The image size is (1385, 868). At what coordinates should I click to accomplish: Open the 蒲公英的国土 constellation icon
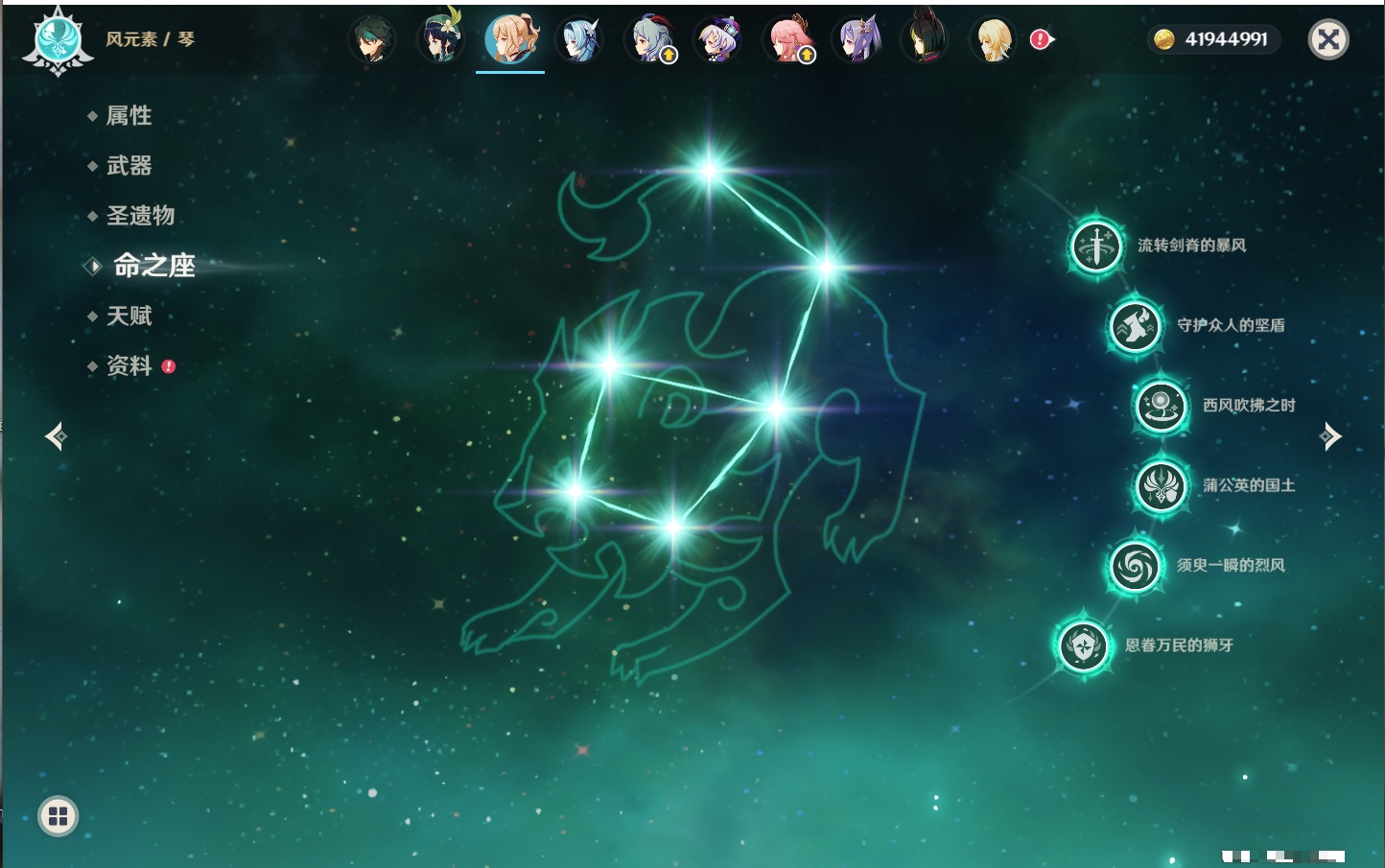(x=1162, y=485)
